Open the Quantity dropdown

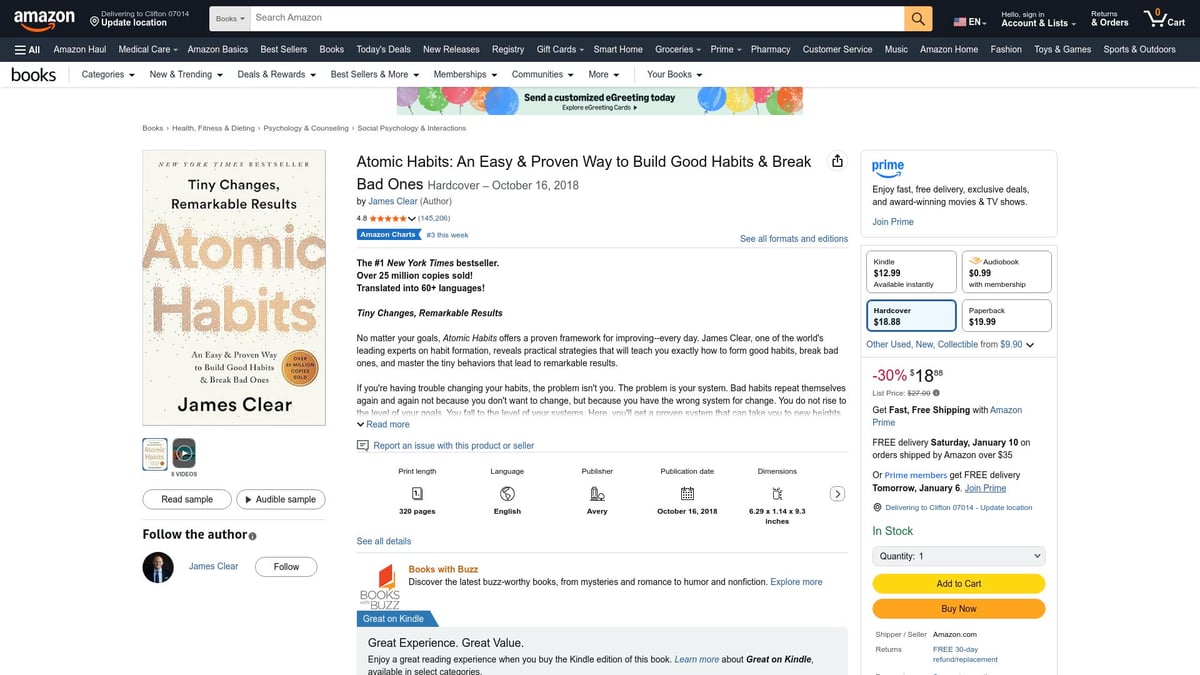click(x=957, y=555)
